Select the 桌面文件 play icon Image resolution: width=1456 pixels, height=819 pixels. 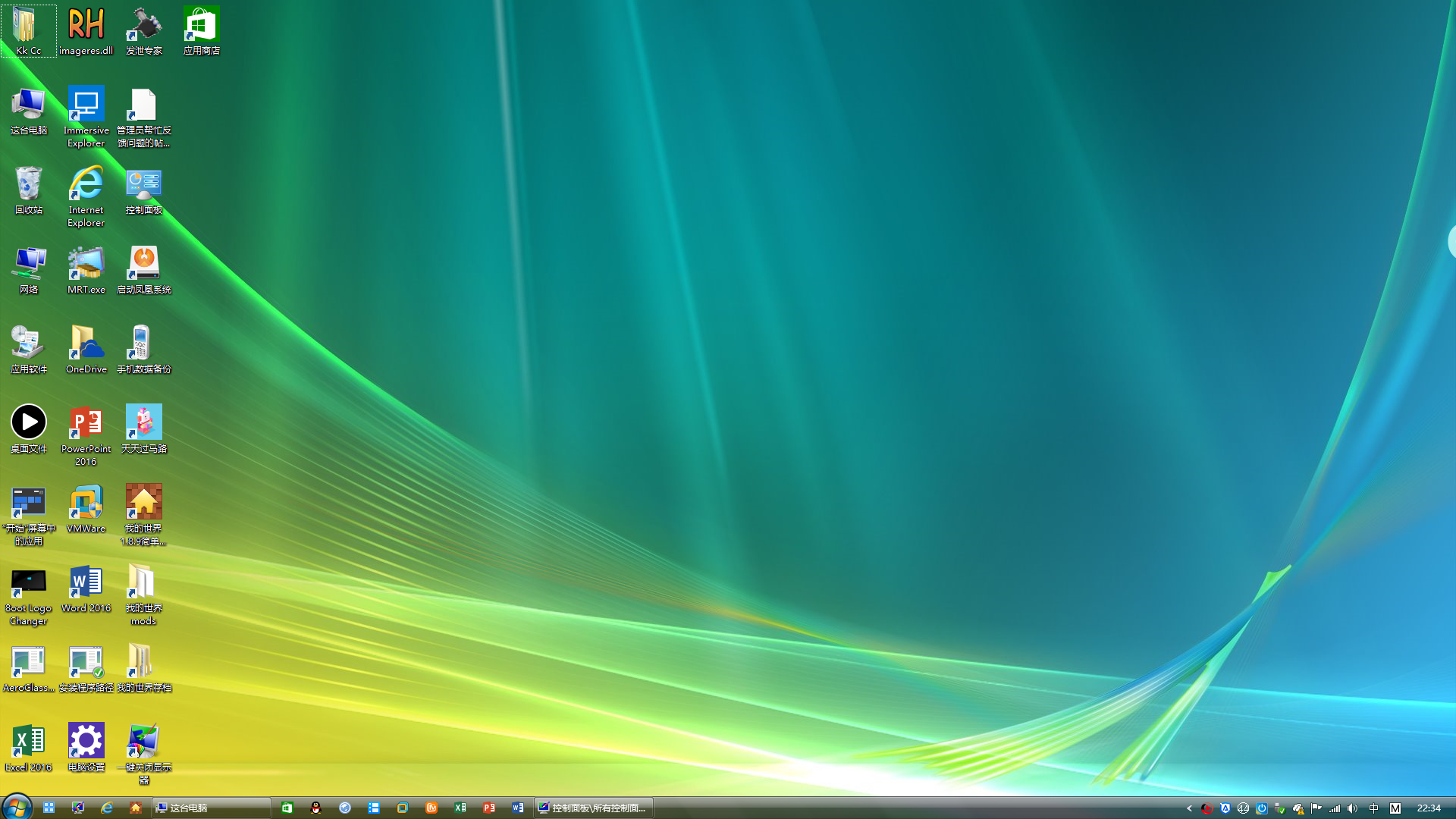point(28,429)
